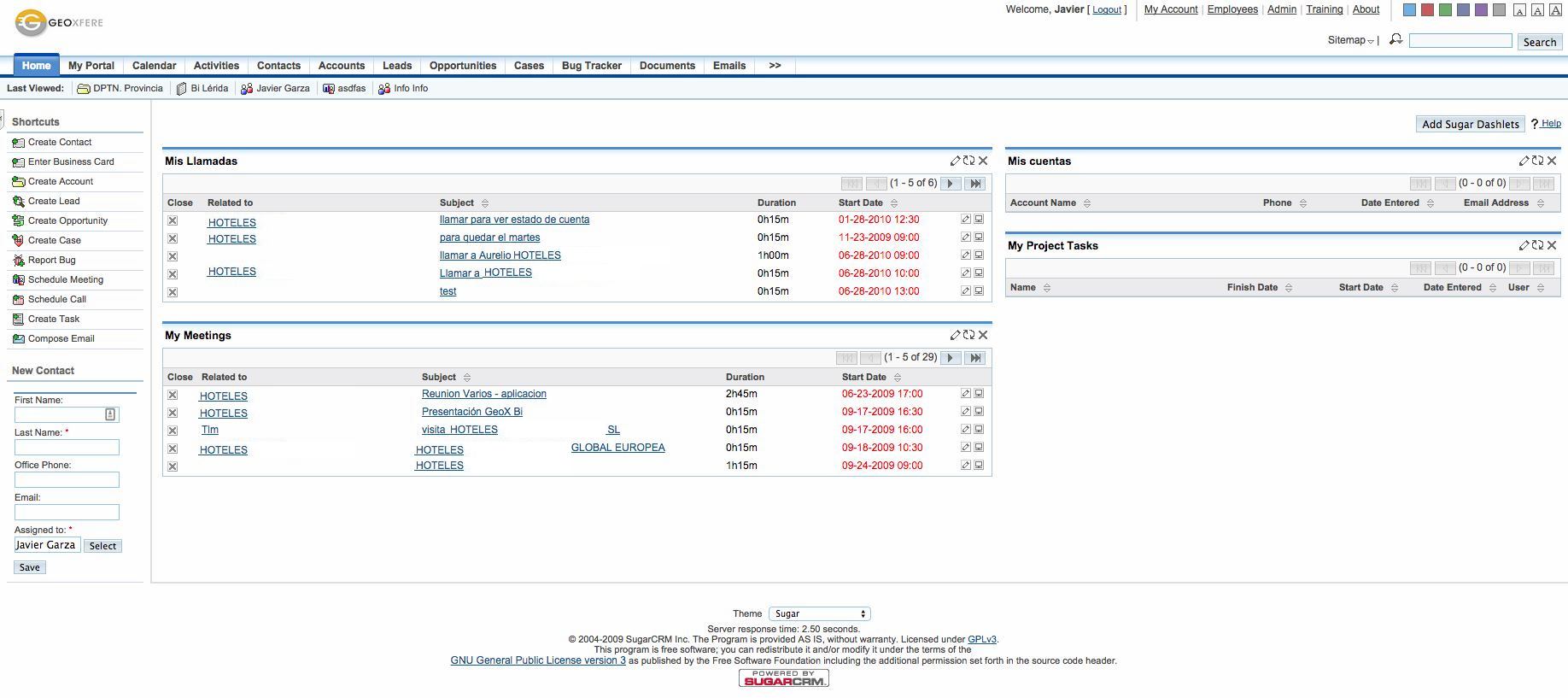
Task: Check close box for 'test' call
Action: [173, 292]
